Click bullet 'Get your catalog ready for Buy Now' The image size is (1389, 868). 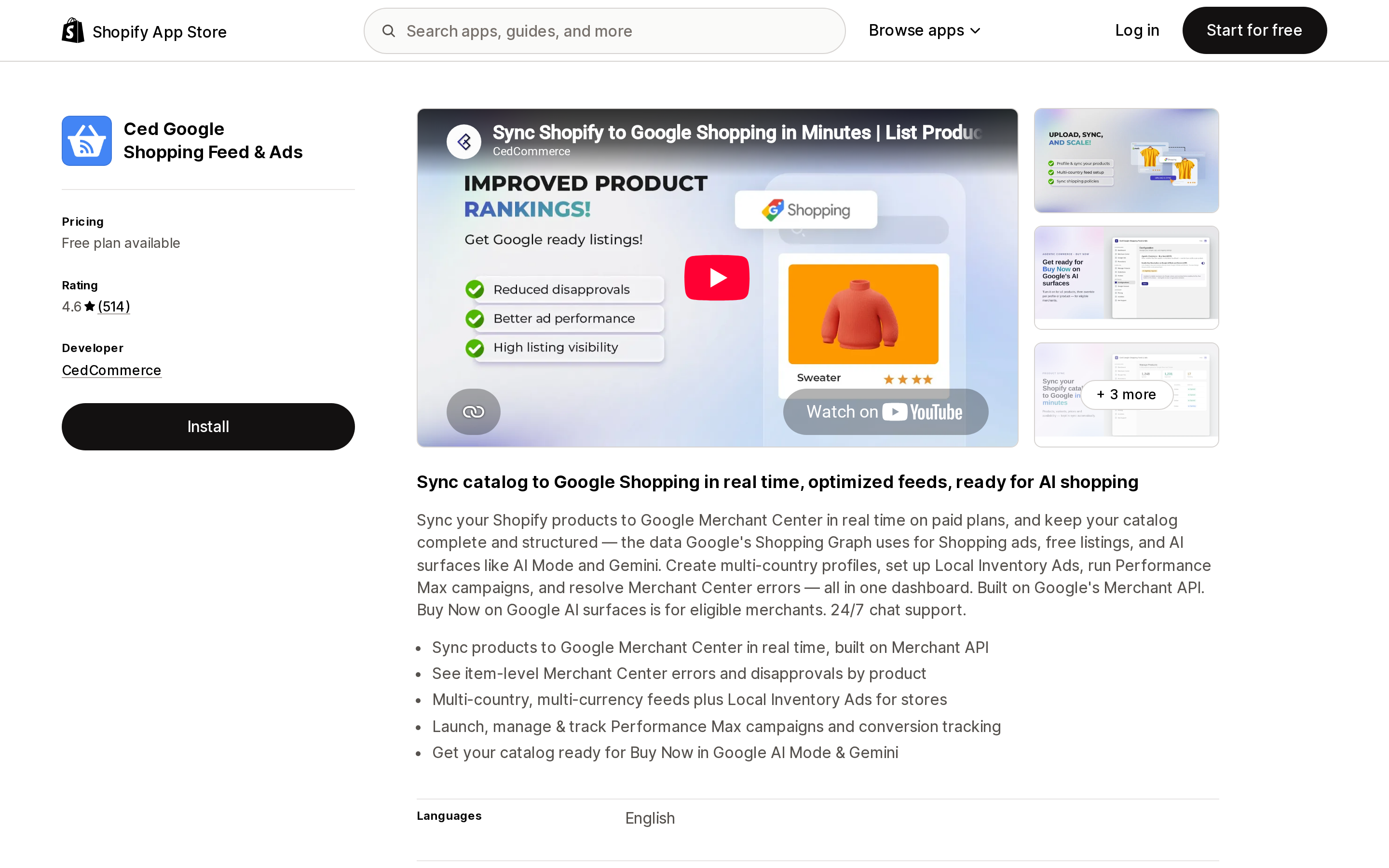coord(665,753)
